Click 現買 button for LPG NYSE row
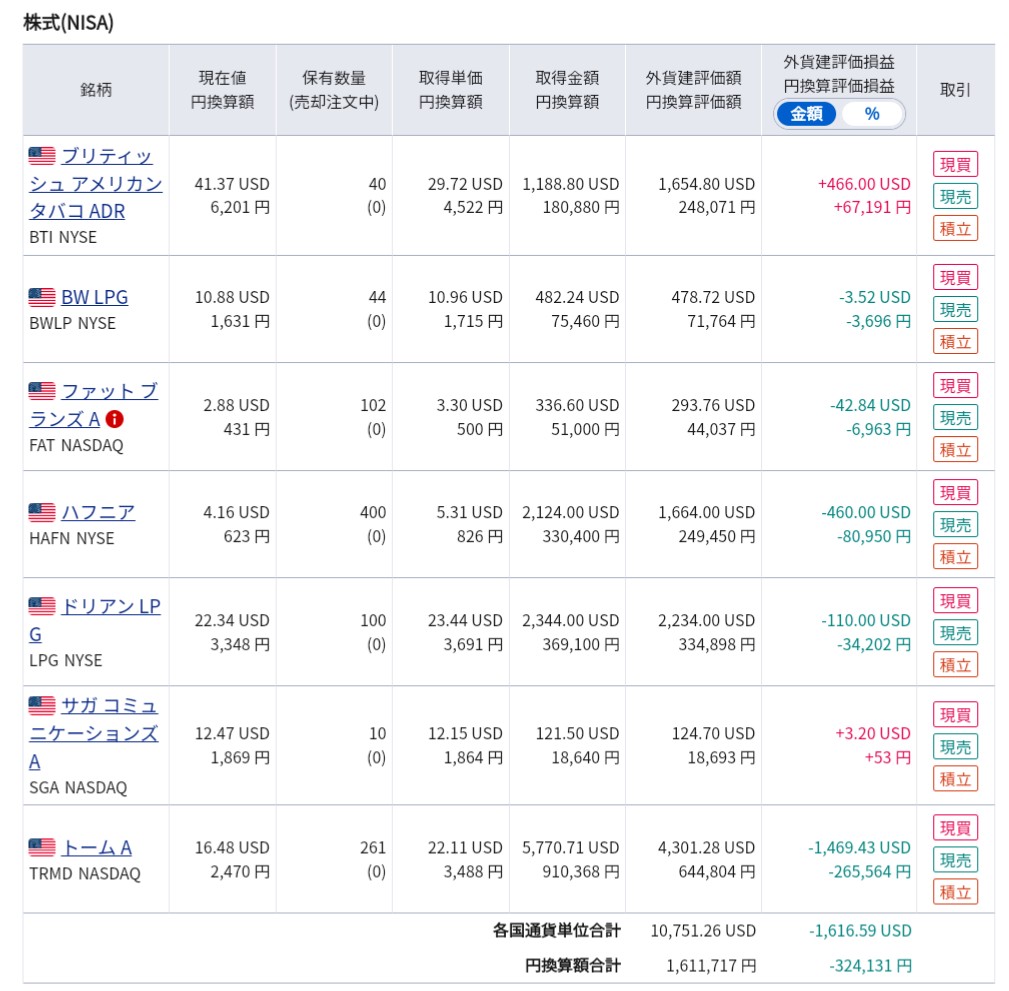 tap(955, 600)
